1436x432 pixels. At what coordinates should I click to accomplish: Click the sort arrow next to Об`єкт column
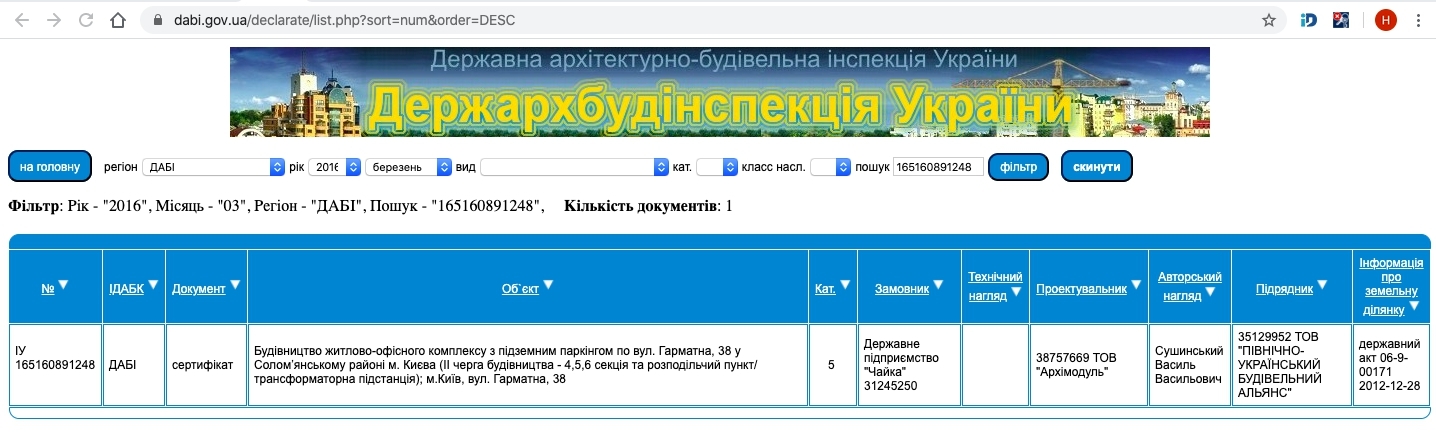[x=548, y=285]
